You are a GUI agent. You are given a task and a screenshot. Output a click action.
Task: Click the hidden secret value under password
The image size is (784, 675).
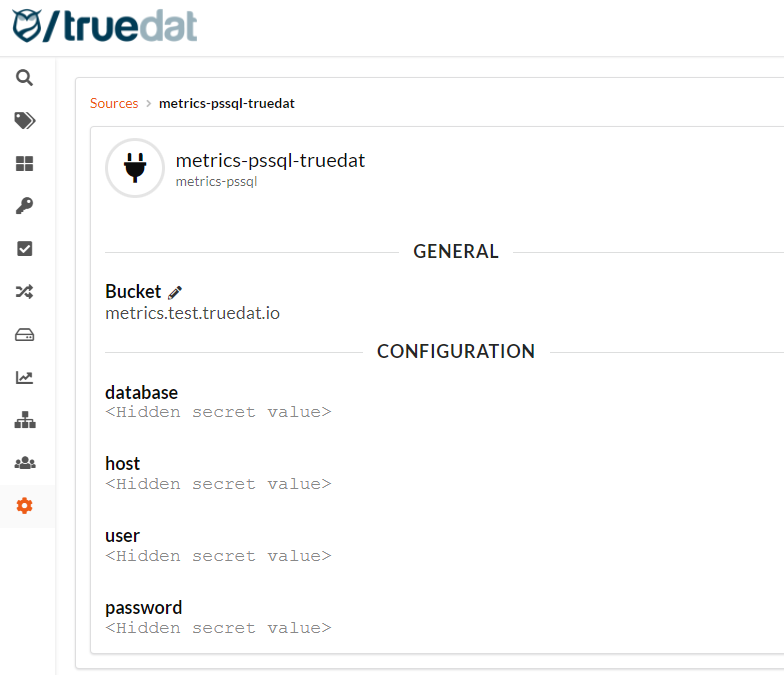pyautogui.click(x=218, y=628)
